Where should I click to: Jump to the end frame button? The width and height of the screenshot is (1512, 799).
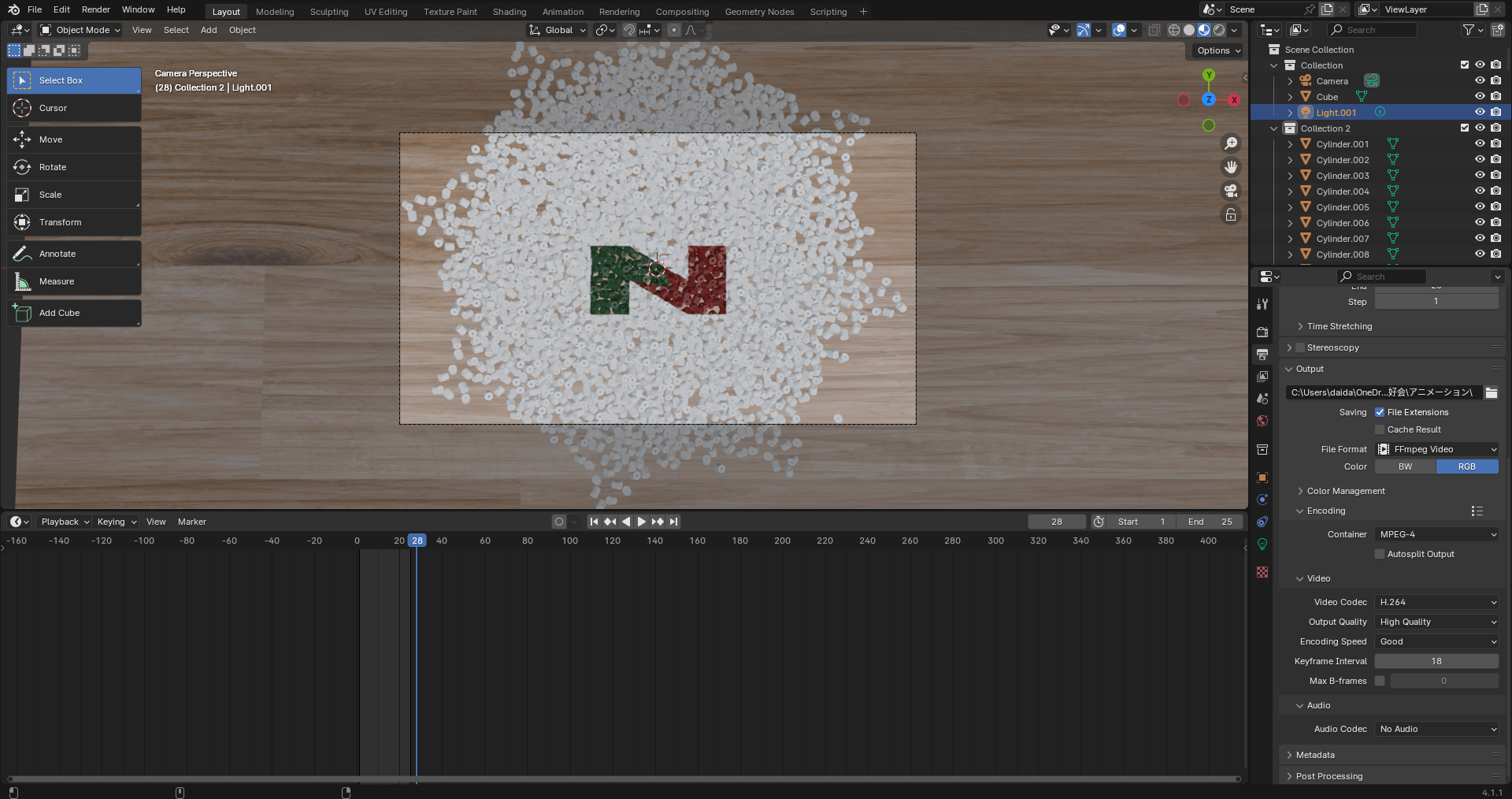point(673,522)
